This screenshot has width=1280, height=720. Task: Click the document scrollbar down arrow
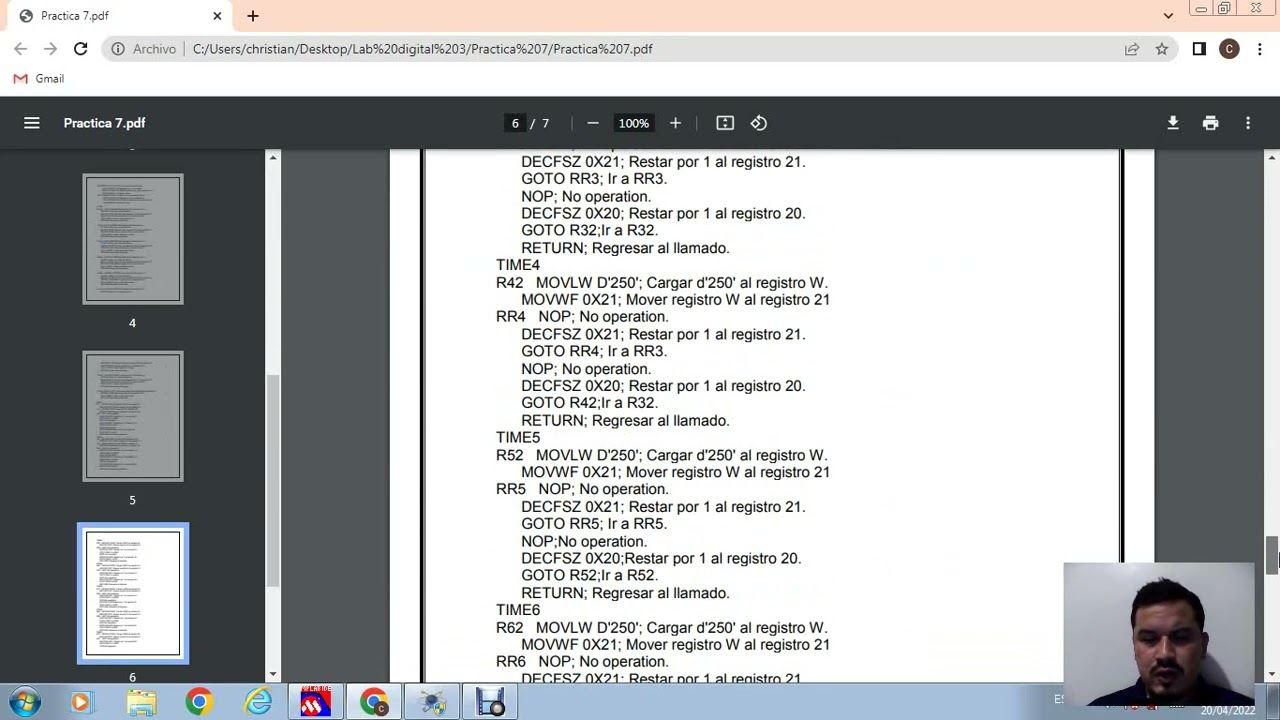click(x=1272, y=675)
